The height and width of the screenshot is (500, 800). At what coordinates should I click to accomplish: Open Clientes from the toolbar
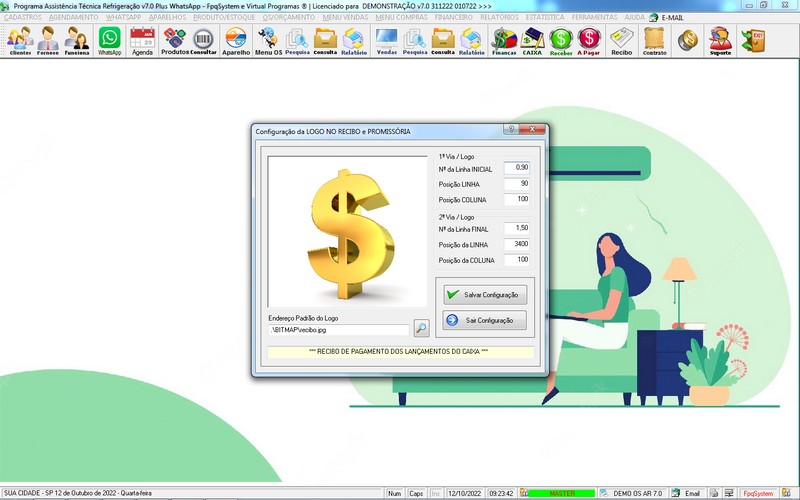coord(20,40)
